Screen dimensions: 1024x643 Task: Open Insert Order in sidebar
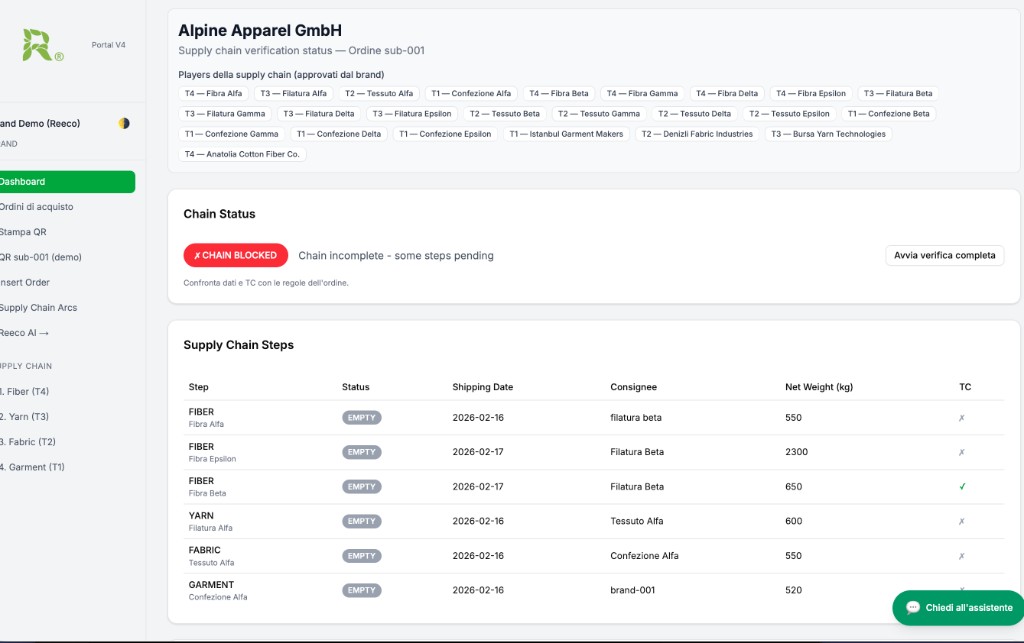(25, 283)
